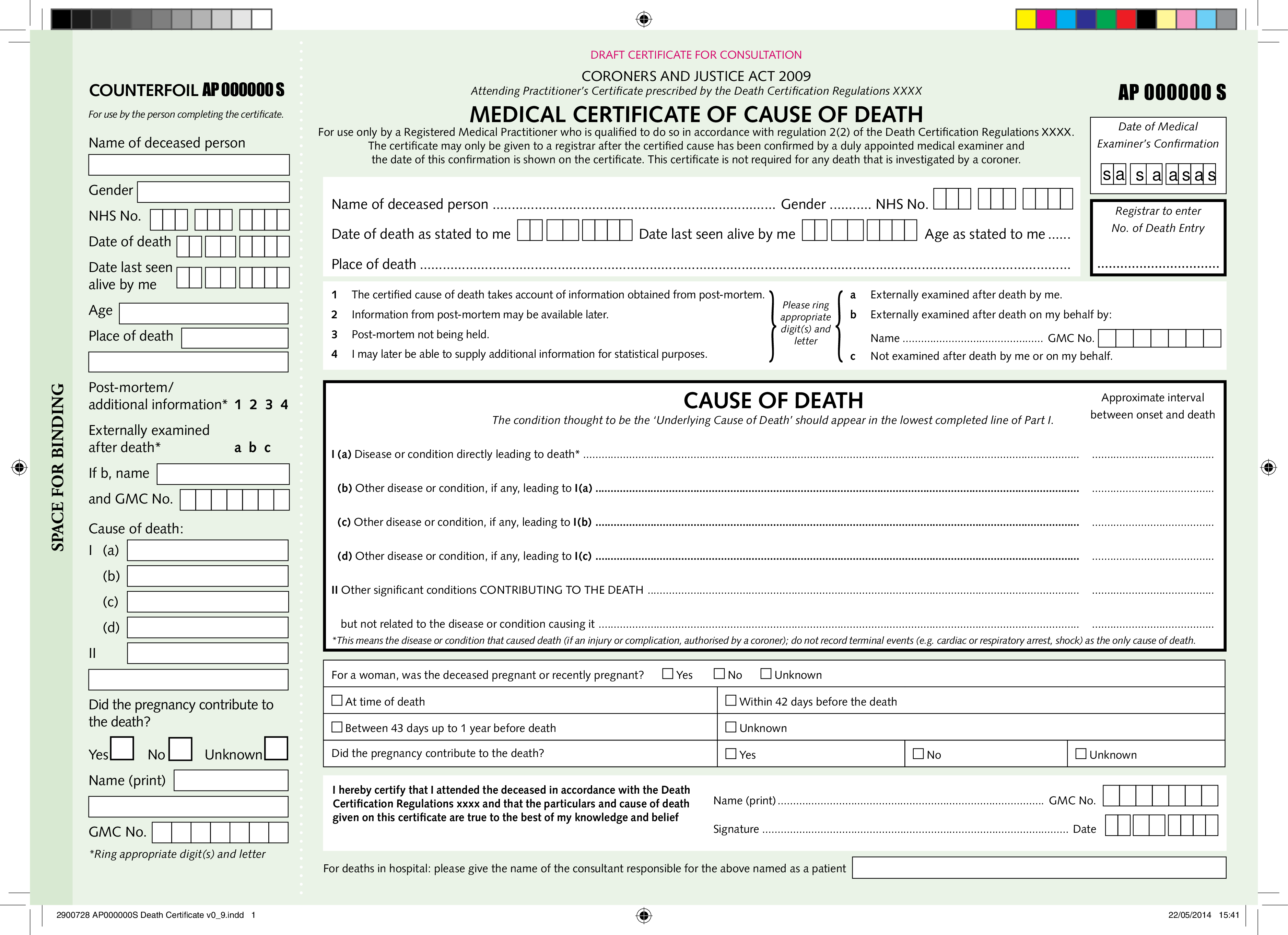
Task: Click 'MEDICAL CERTIFICATE OF CAUSE OF DEATH' heading
Action: pos(696,115)
